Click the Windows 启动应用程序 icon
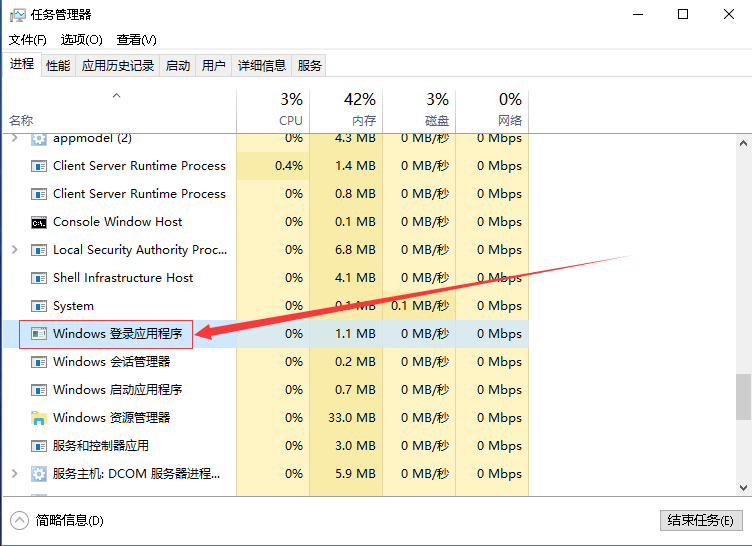752x546 pixels. point(39,390)
